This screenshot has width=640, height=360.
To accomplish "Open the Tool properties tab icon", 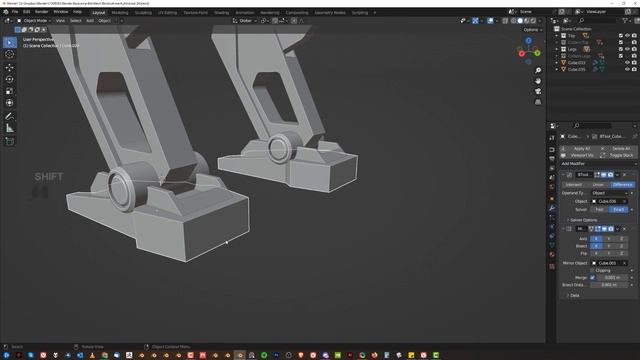I will (x=552, y=138).
